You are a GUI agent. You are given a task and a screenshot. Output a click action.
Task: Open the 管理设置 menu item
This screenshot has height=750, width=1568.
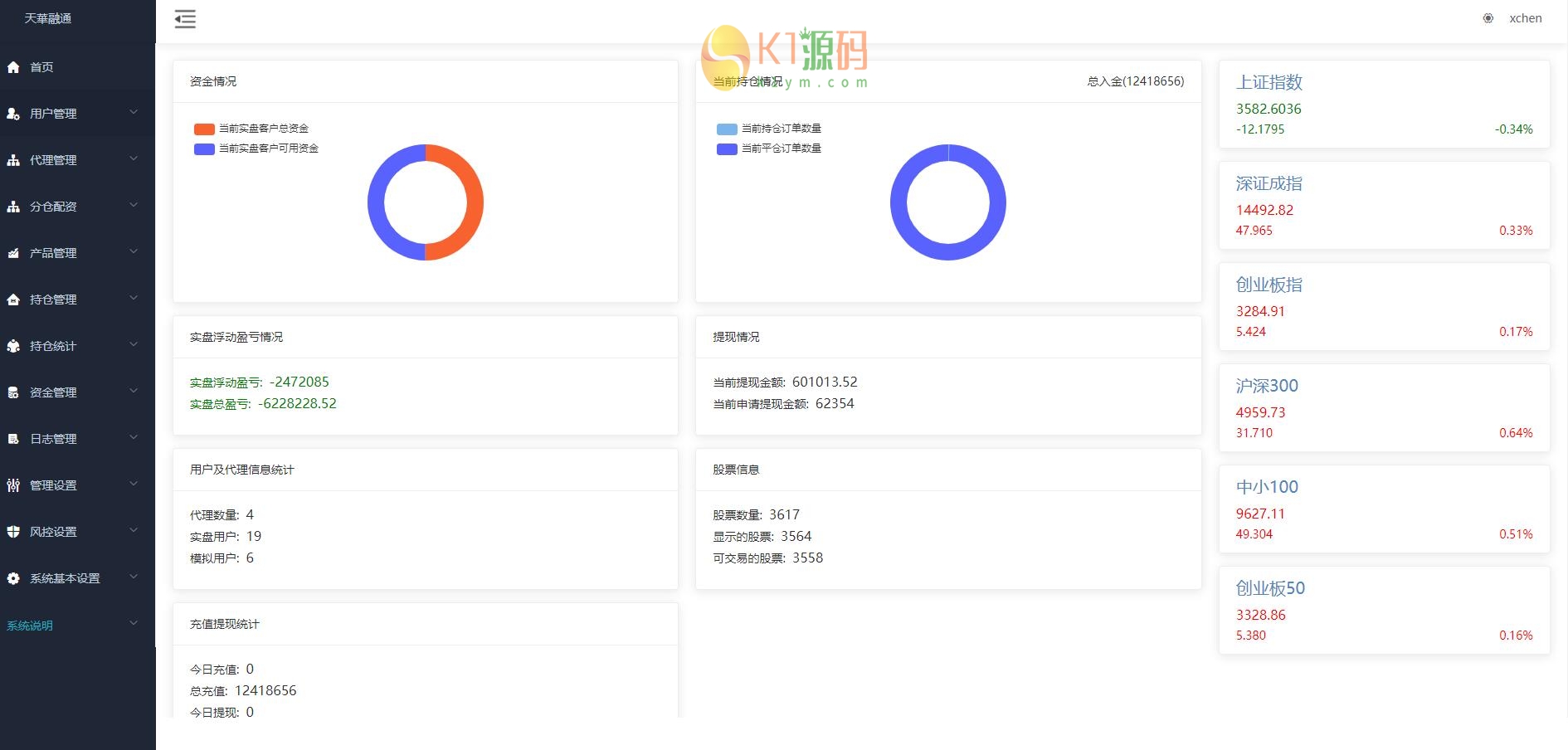pos(53,485)
